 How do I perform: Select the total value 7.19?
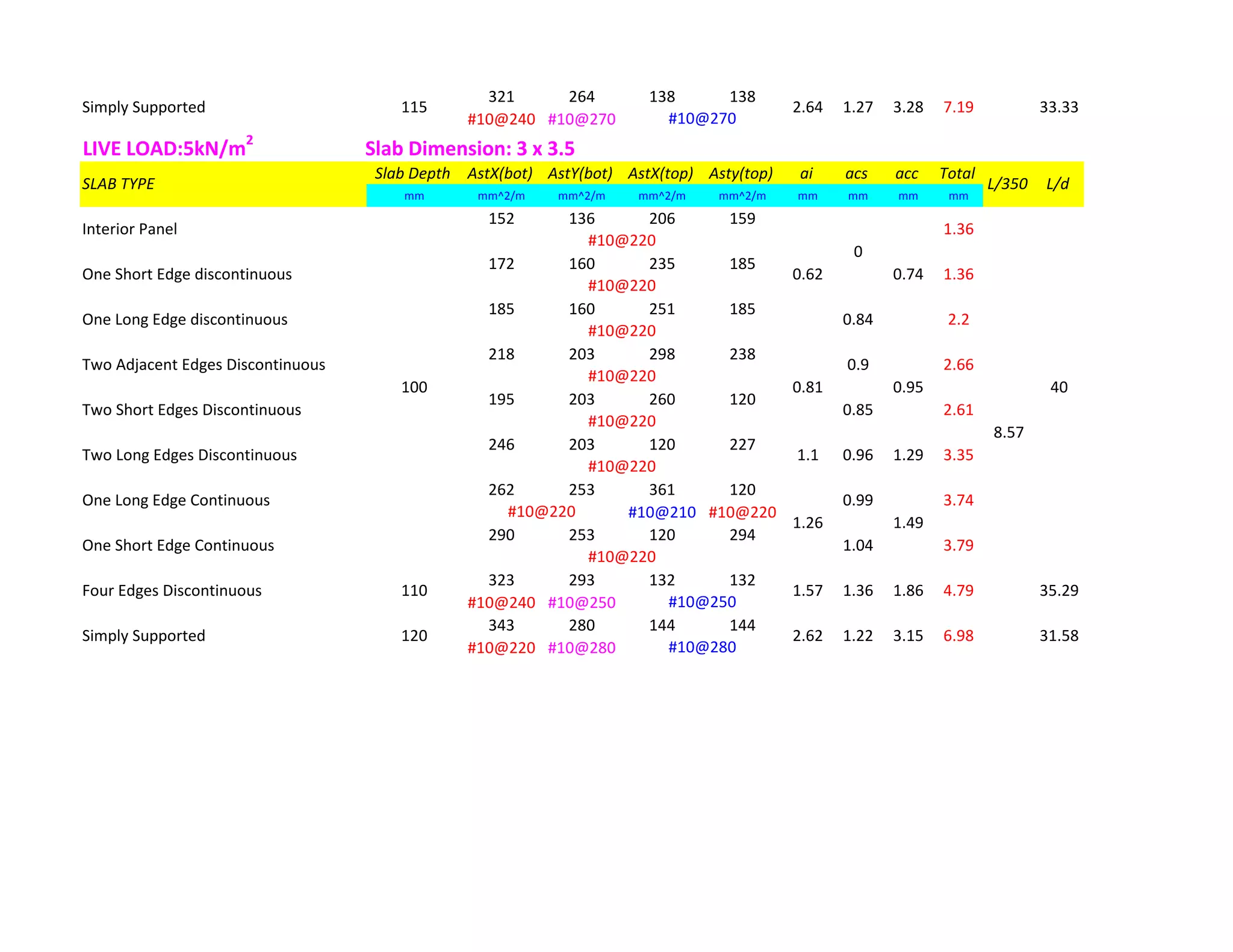pyautogui.click(x=958, y=107)
